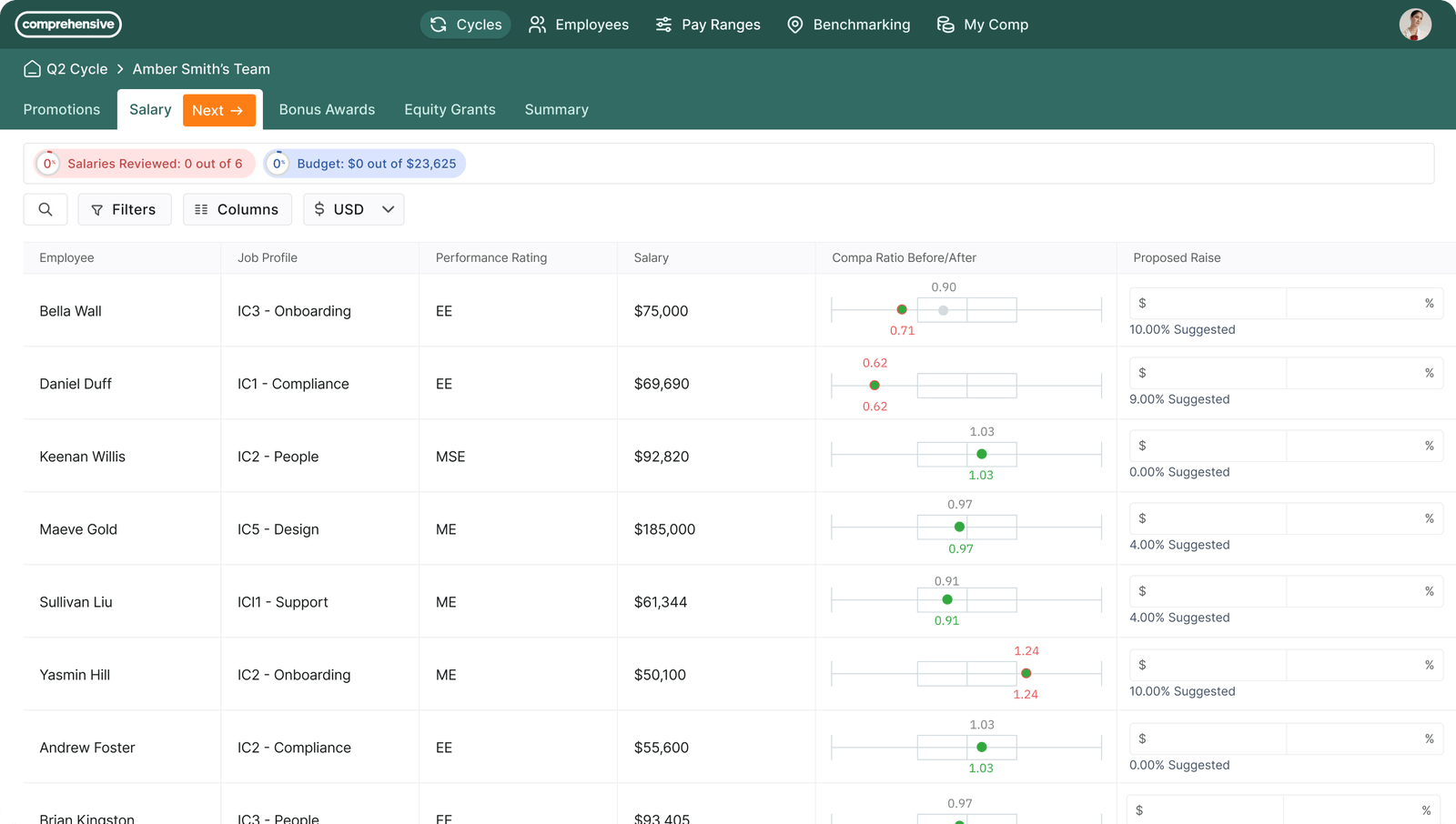Click the Salaries Reviewed progress indicator

point(47,164)
